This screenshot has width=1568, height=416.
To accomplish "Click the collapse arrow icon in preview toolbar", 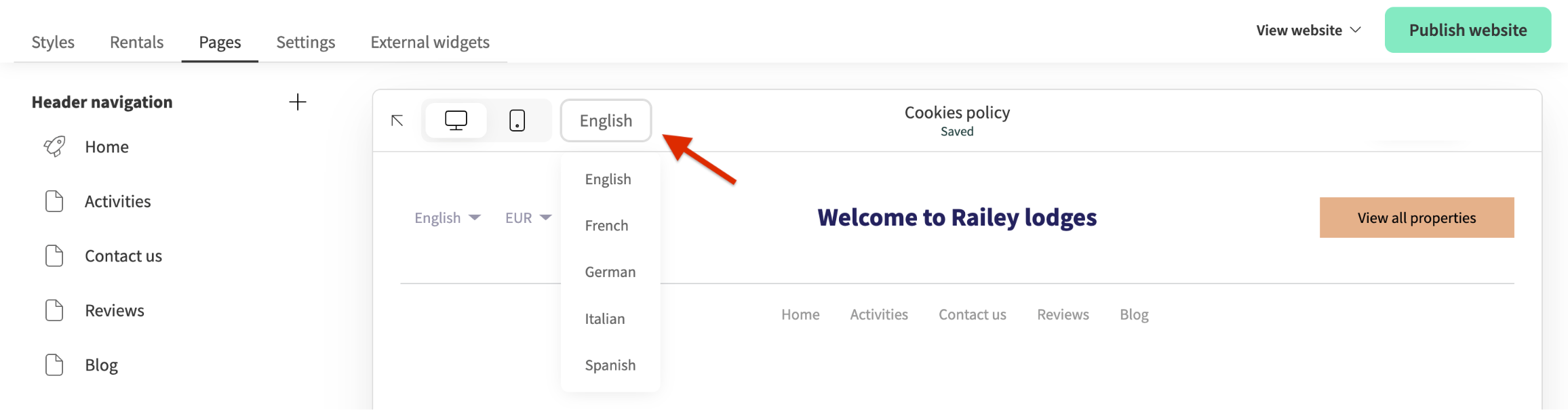I will click(397, 121).
